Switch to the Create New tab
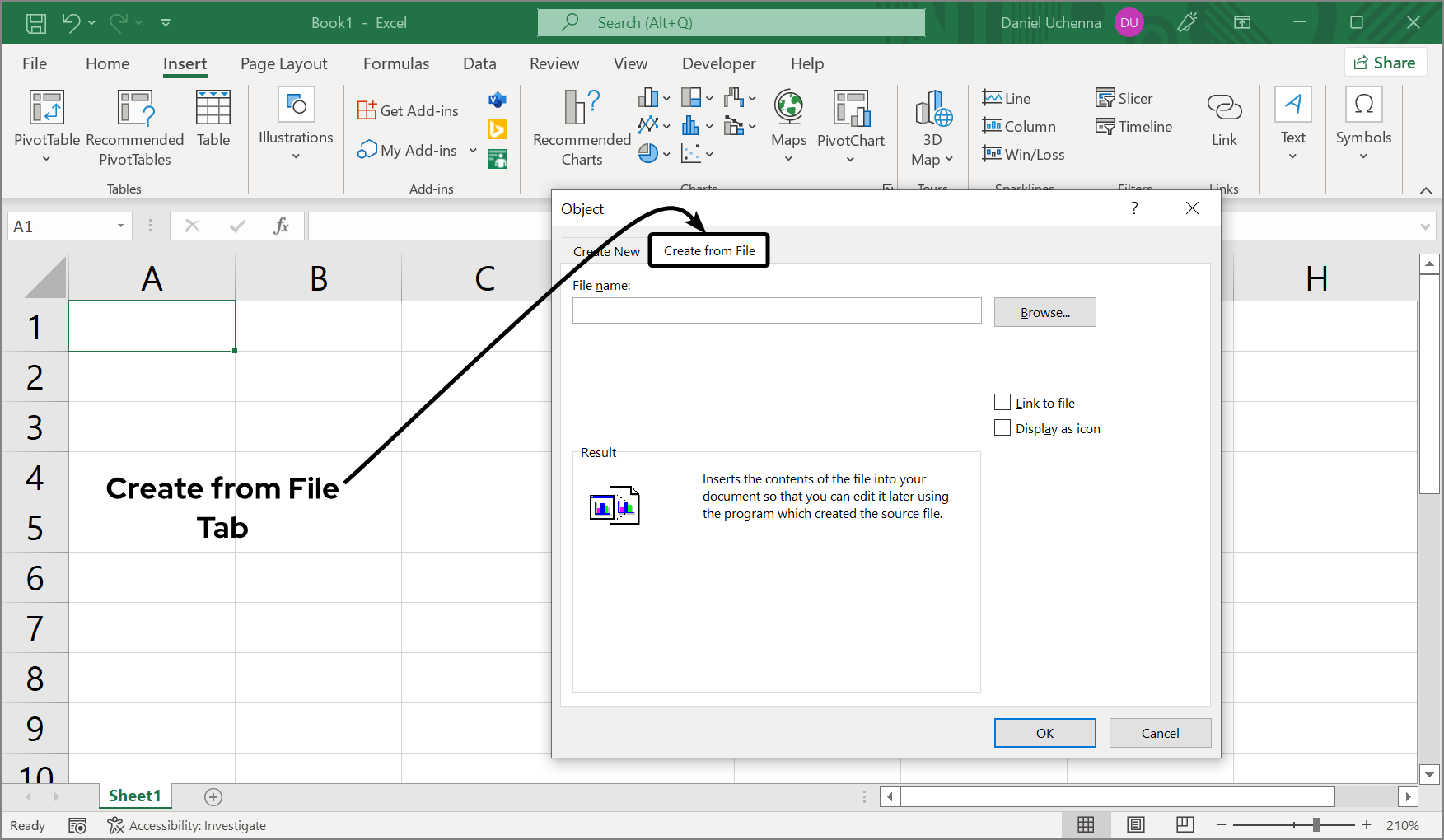The image size is (1444, 840). [605, 250]
